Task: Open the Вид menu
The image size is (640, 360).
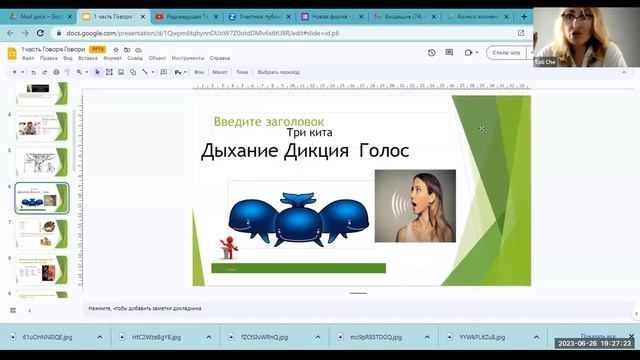Action: click(x=68, y=58)
